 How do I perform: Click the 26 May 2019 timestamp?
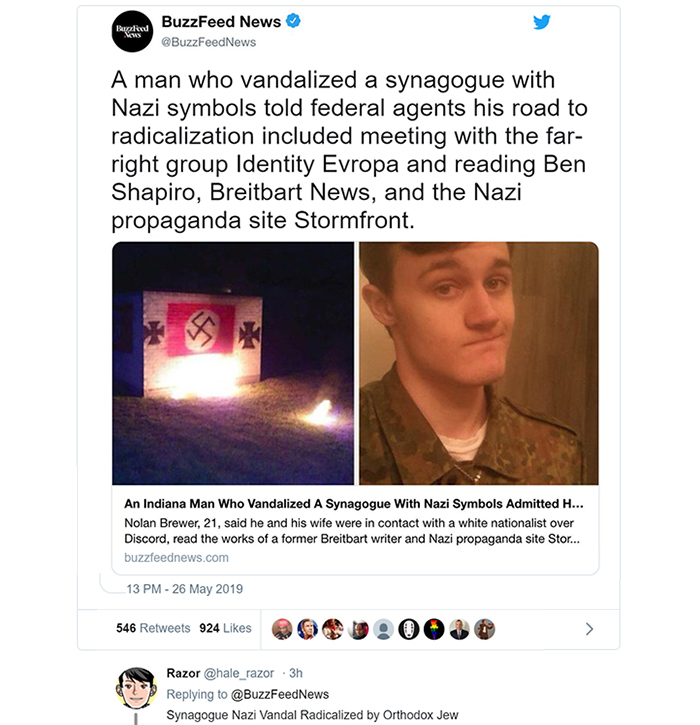pos(207,589)
